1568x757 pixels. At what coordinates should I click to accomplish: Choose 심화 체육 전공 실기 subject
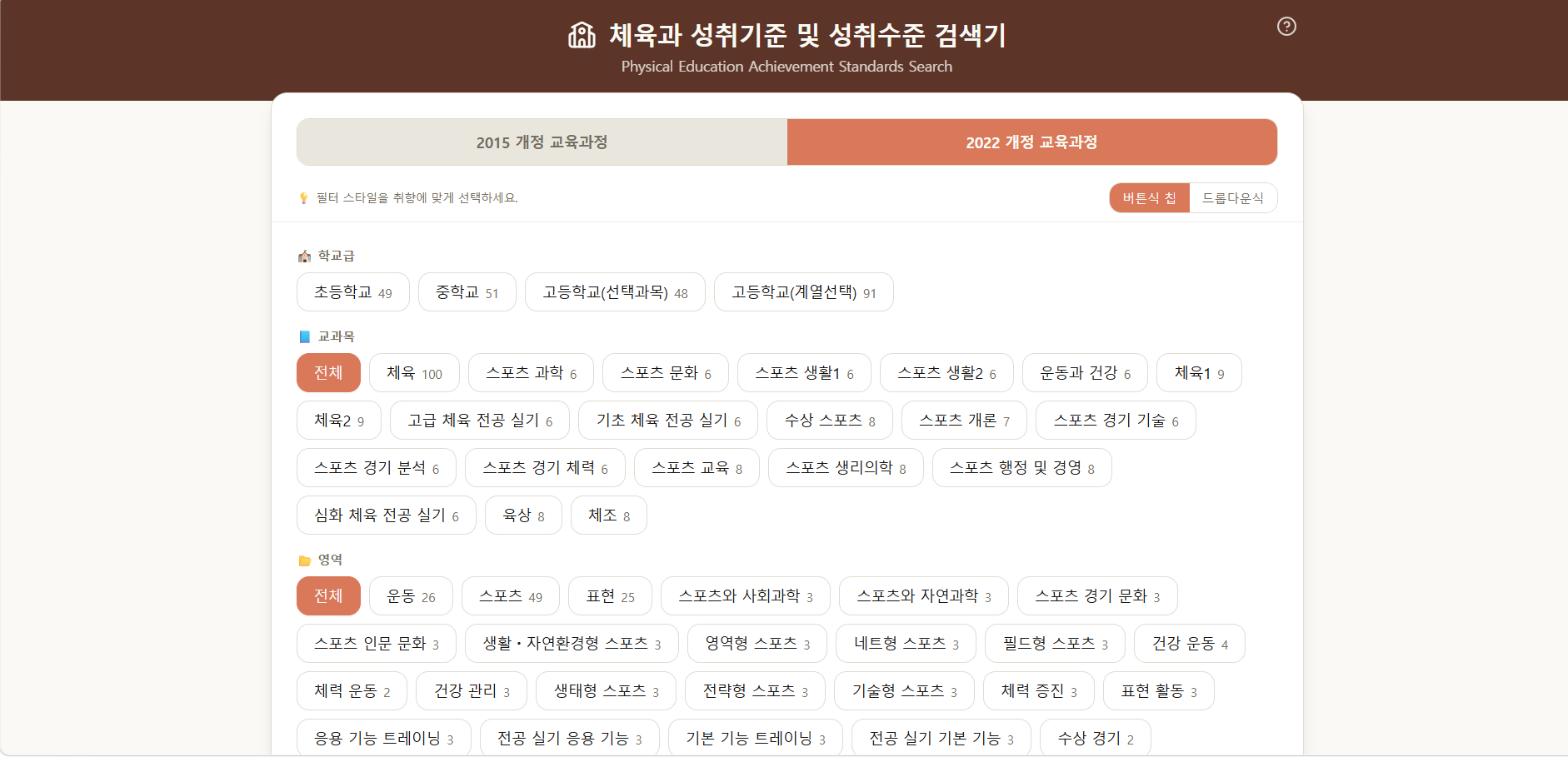click(387, 515)
